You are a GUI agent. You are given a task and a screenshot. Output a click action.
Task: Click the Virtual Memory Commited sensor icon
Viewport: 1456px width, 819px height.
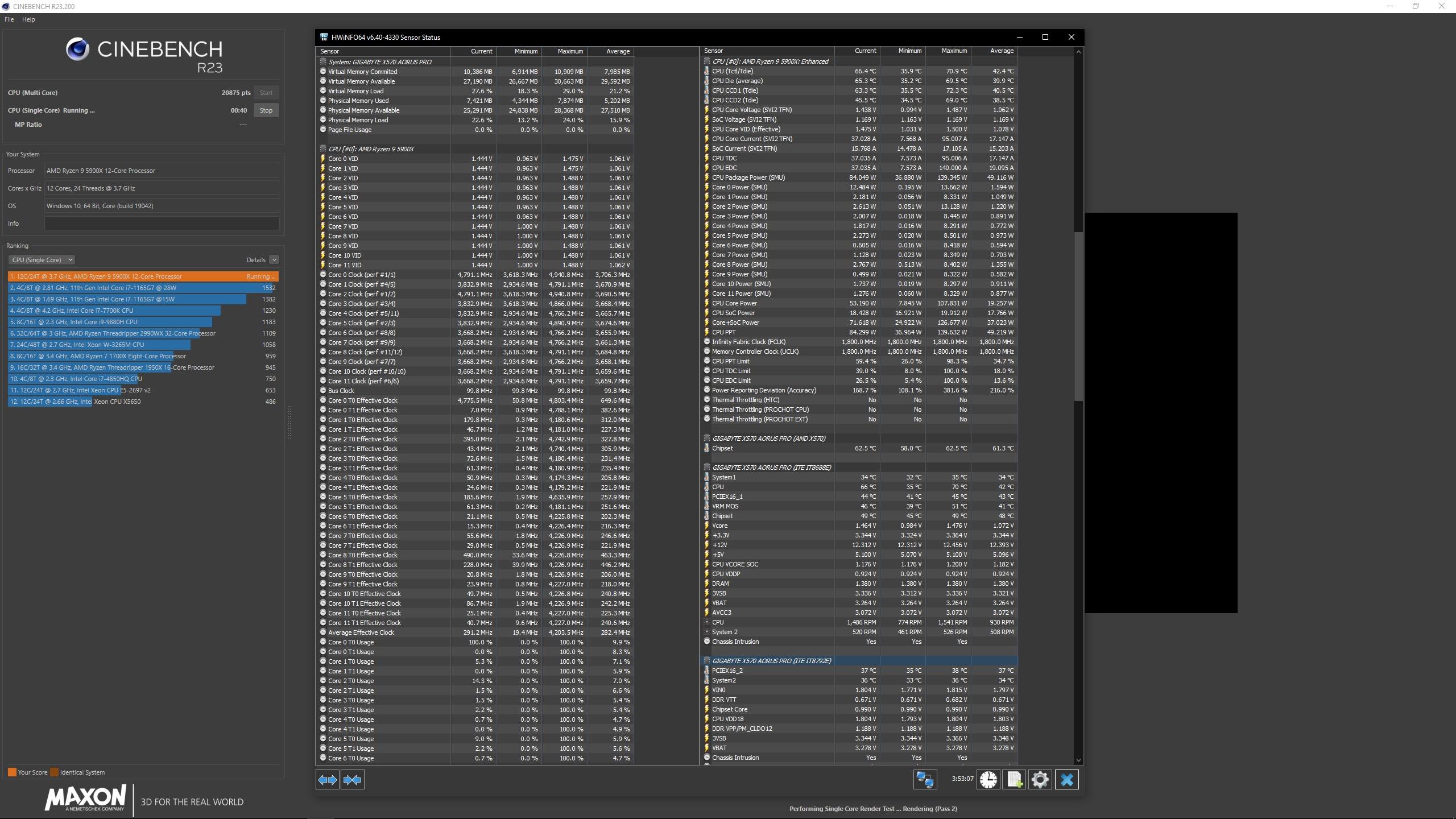(x=323, y=72)
